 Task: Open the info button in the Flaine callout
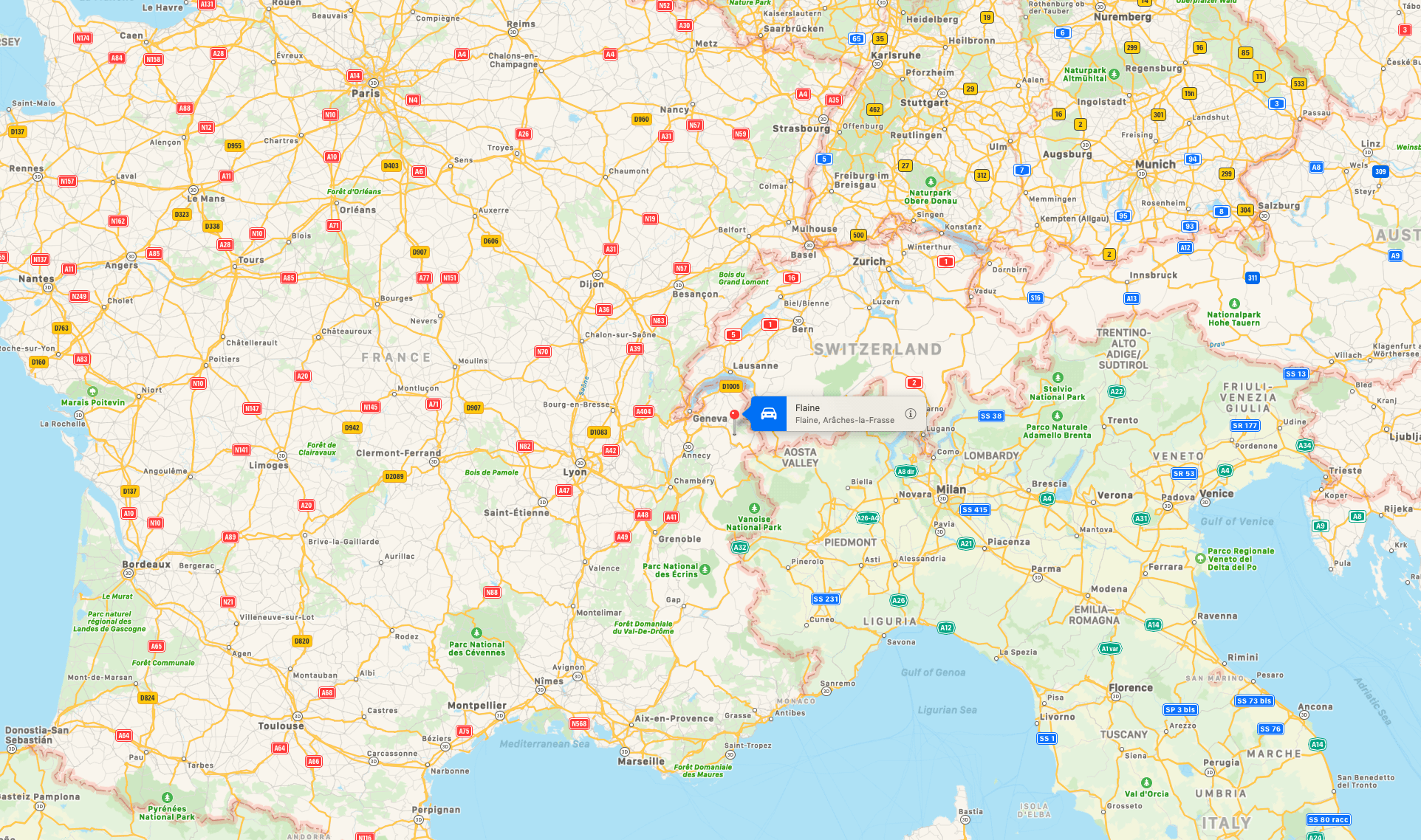click(x=911, y=413)
